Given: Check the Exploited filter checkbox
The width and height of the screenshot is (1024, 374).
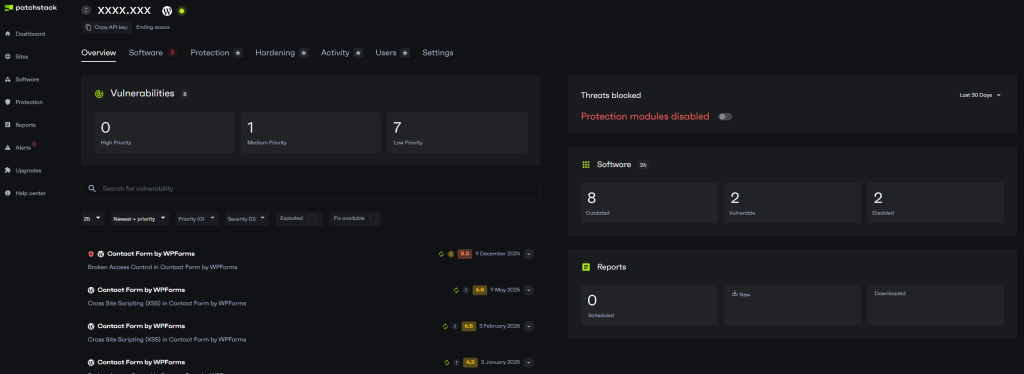Looking at the screenshot, I should pyautogui.click(x=312, y=219).
